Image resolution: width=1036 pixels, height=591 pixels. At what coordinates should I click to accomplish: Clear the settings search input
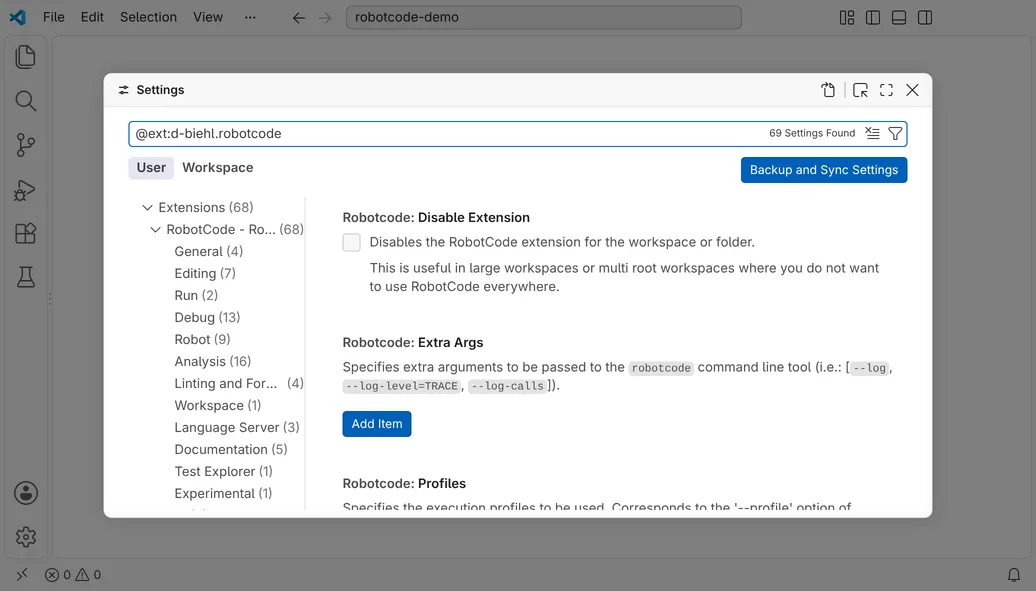872,134
